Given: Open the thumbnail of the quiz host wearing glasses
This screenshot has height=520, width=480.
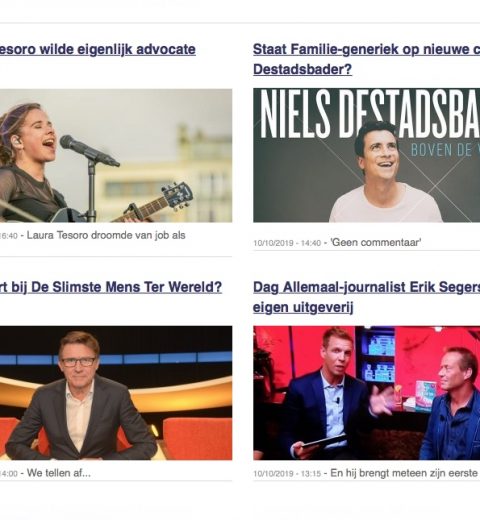Looking at the screenshot, I should point(116,393).
